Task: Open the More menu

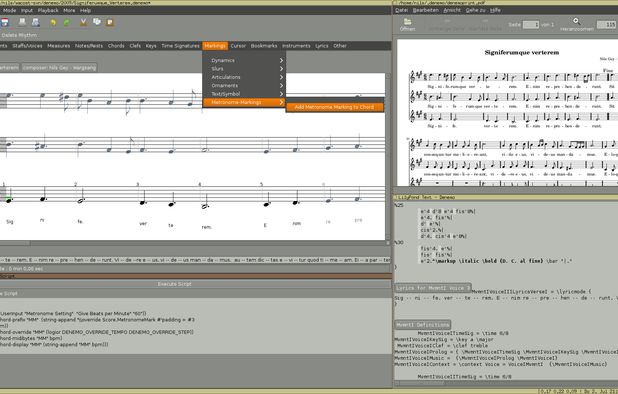Action: coord(69,10)
